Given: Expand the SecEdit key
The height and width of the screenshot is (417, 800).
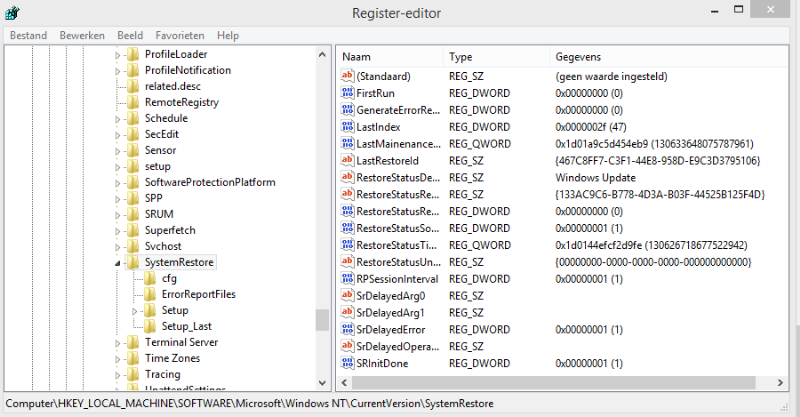Looking at the screenshot, I should (117, 135).
